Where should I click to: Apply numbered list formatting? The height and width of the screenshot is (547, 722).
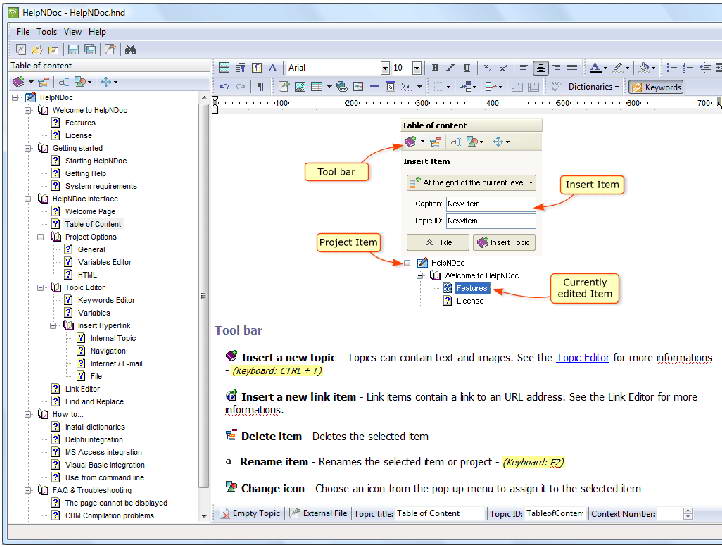(x=688, y=68)
